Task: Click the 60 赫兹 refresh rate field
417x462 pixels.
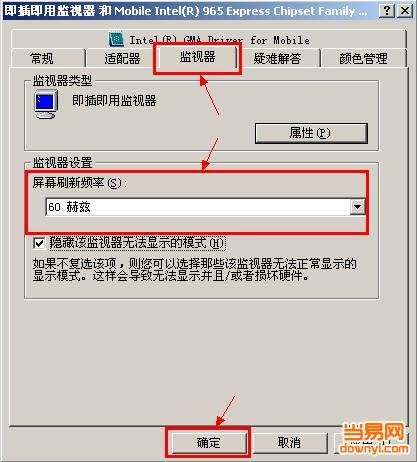Action: pos(205,207)
